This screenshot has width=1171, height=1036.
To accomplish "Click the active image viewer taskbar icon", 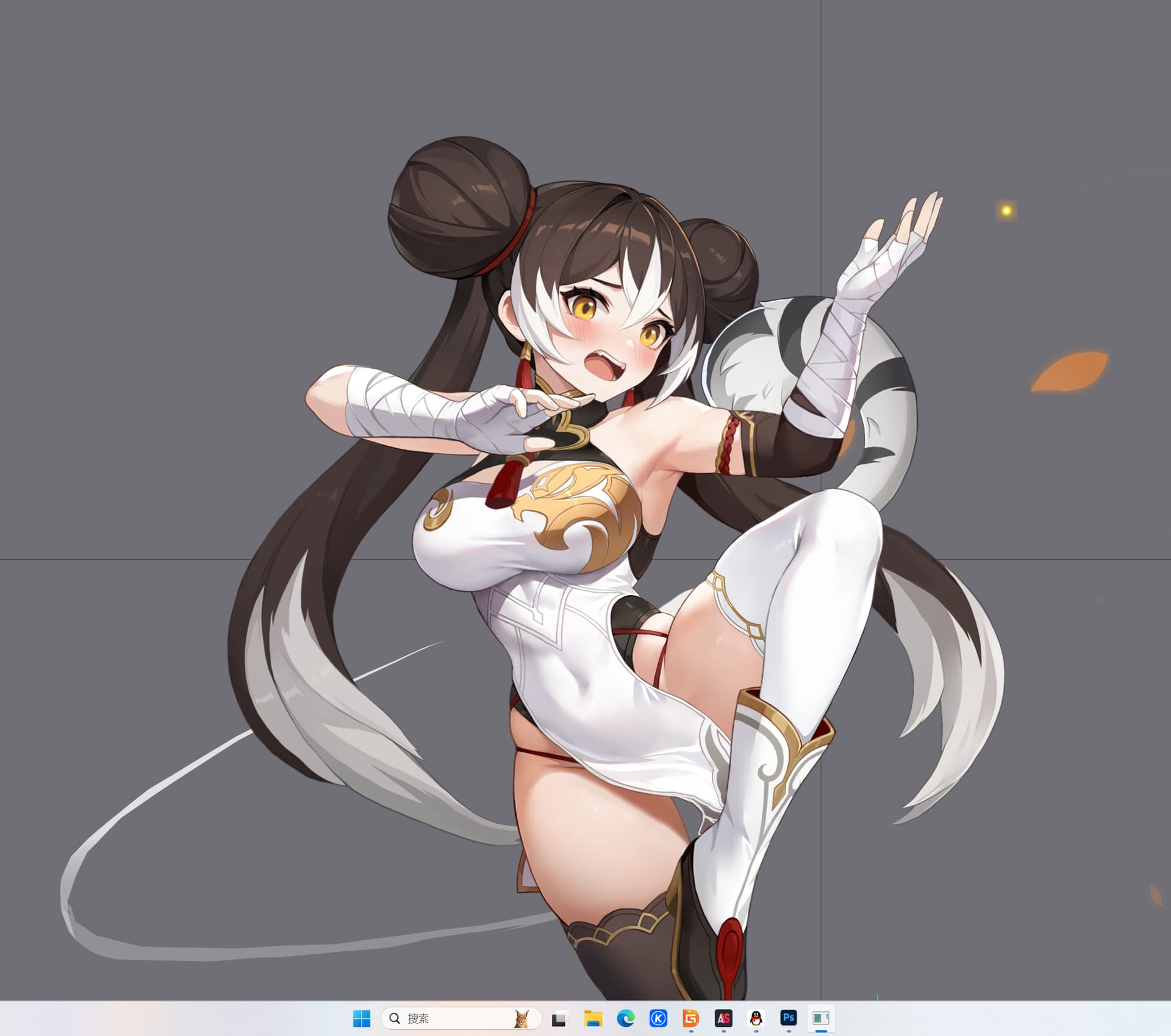I will (x=821, y=1018).
